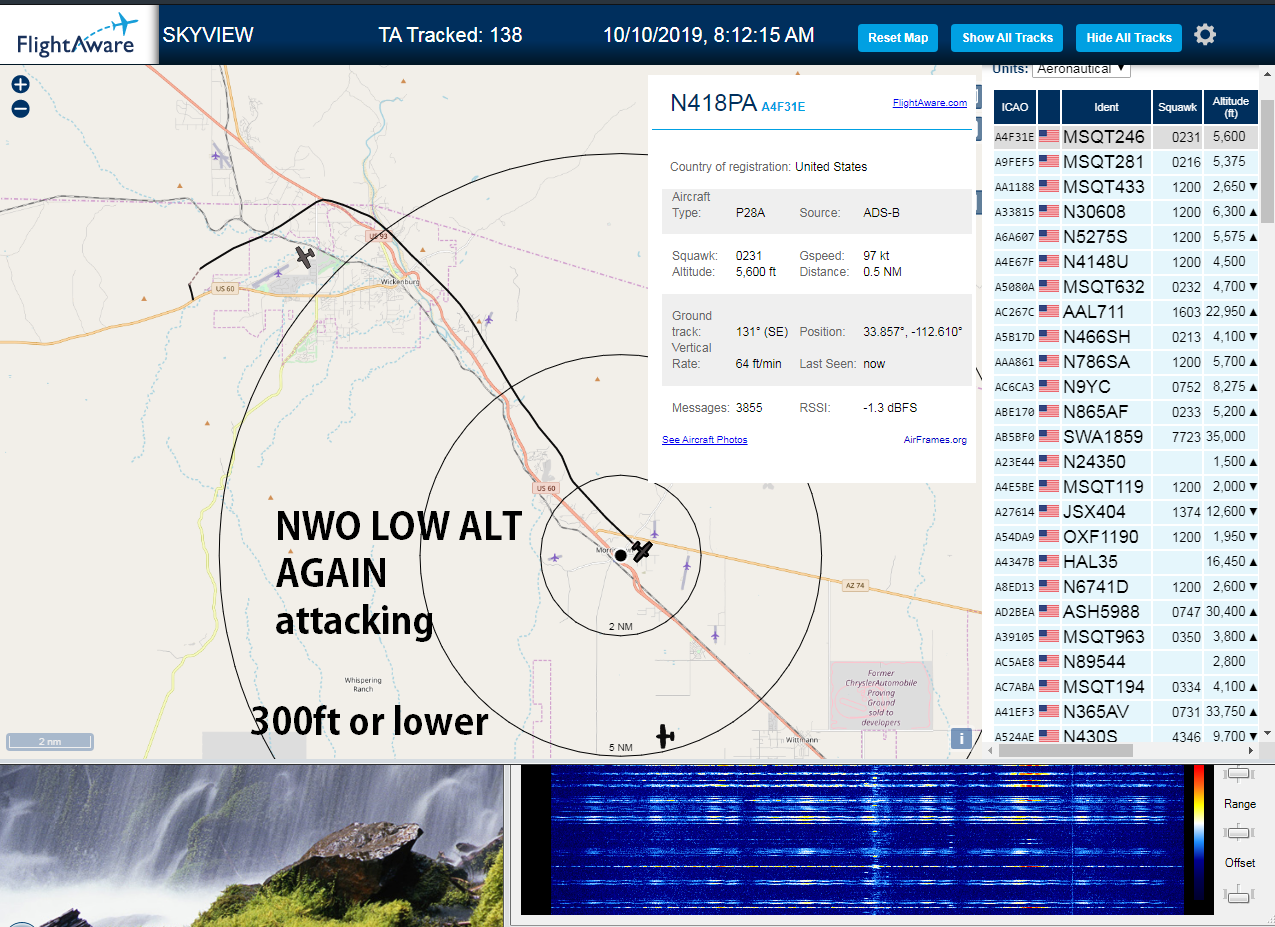This screenshot has width=1275, height=927.
Task: Zoom out the map with the minus icon
Action: [x=20, y=109]
